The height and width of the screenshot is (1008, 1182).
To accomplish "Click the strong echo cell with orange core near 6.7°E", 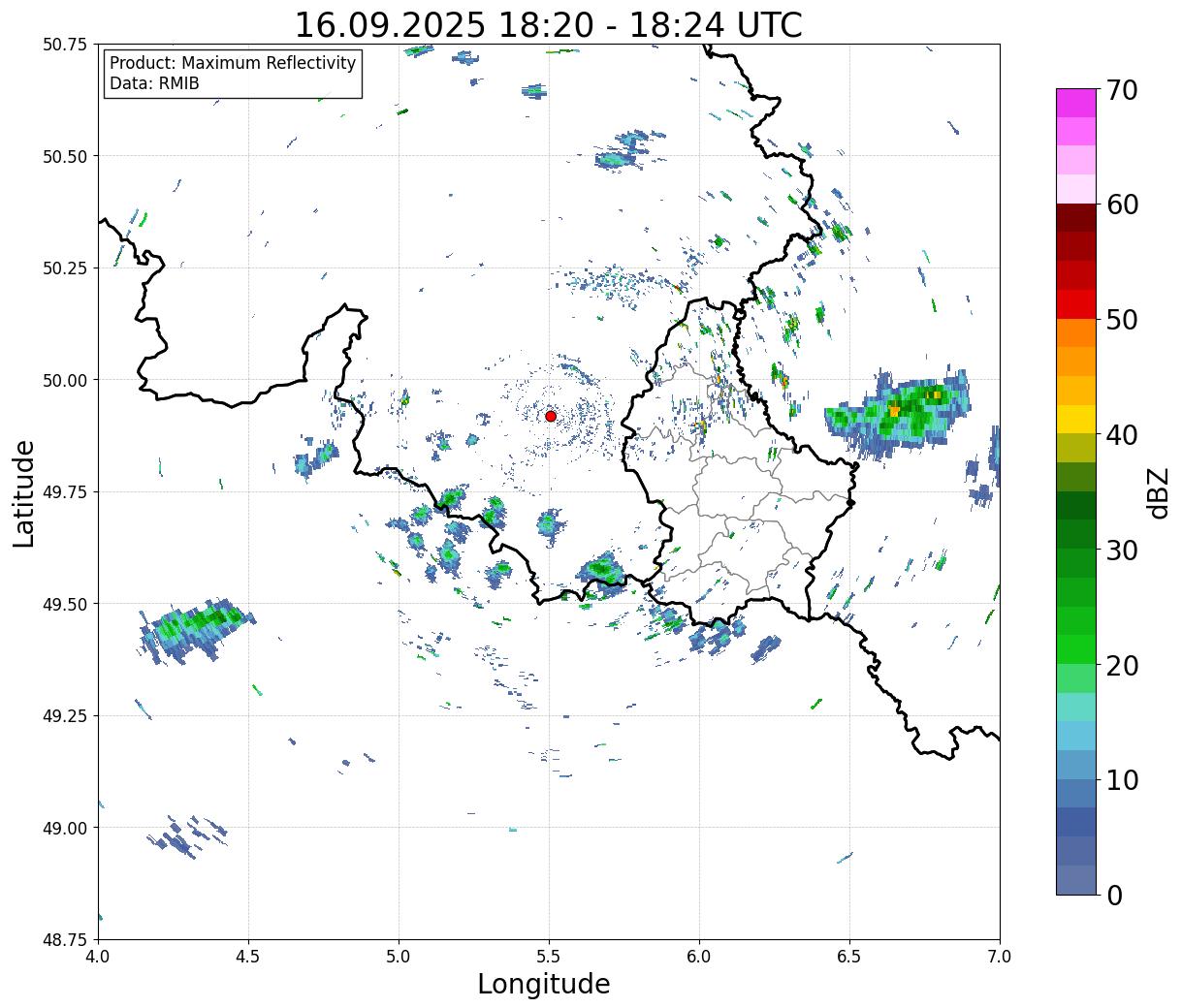I will pos(898,414).
